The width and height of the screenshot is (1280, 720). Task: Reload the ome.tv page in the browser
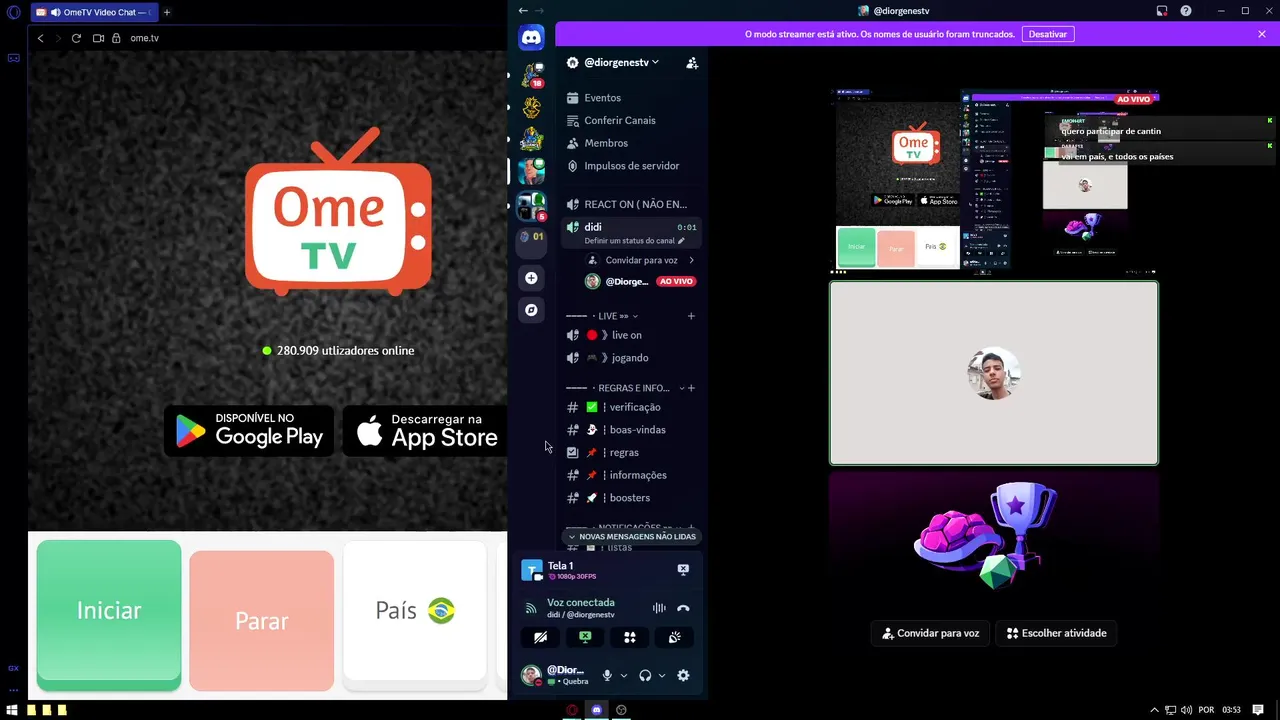click(x=76, y=38)
